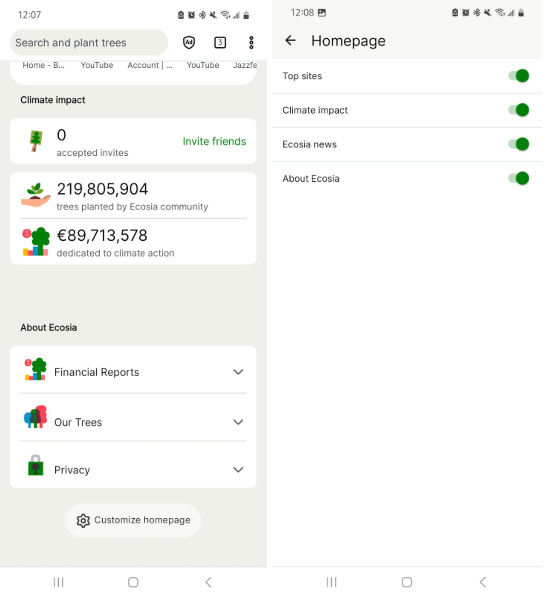Open the Home - B... top site

[x=43, y=65]
